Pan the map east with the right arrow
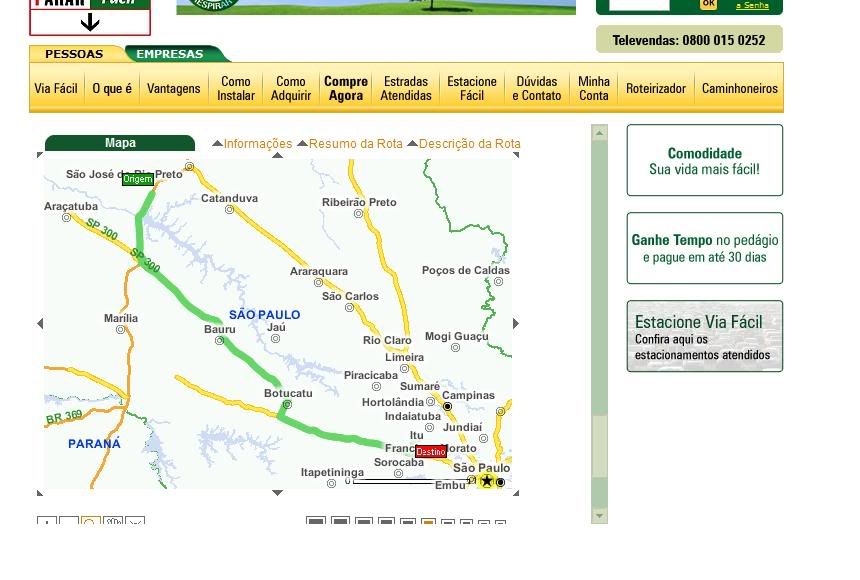 point(516,324)
